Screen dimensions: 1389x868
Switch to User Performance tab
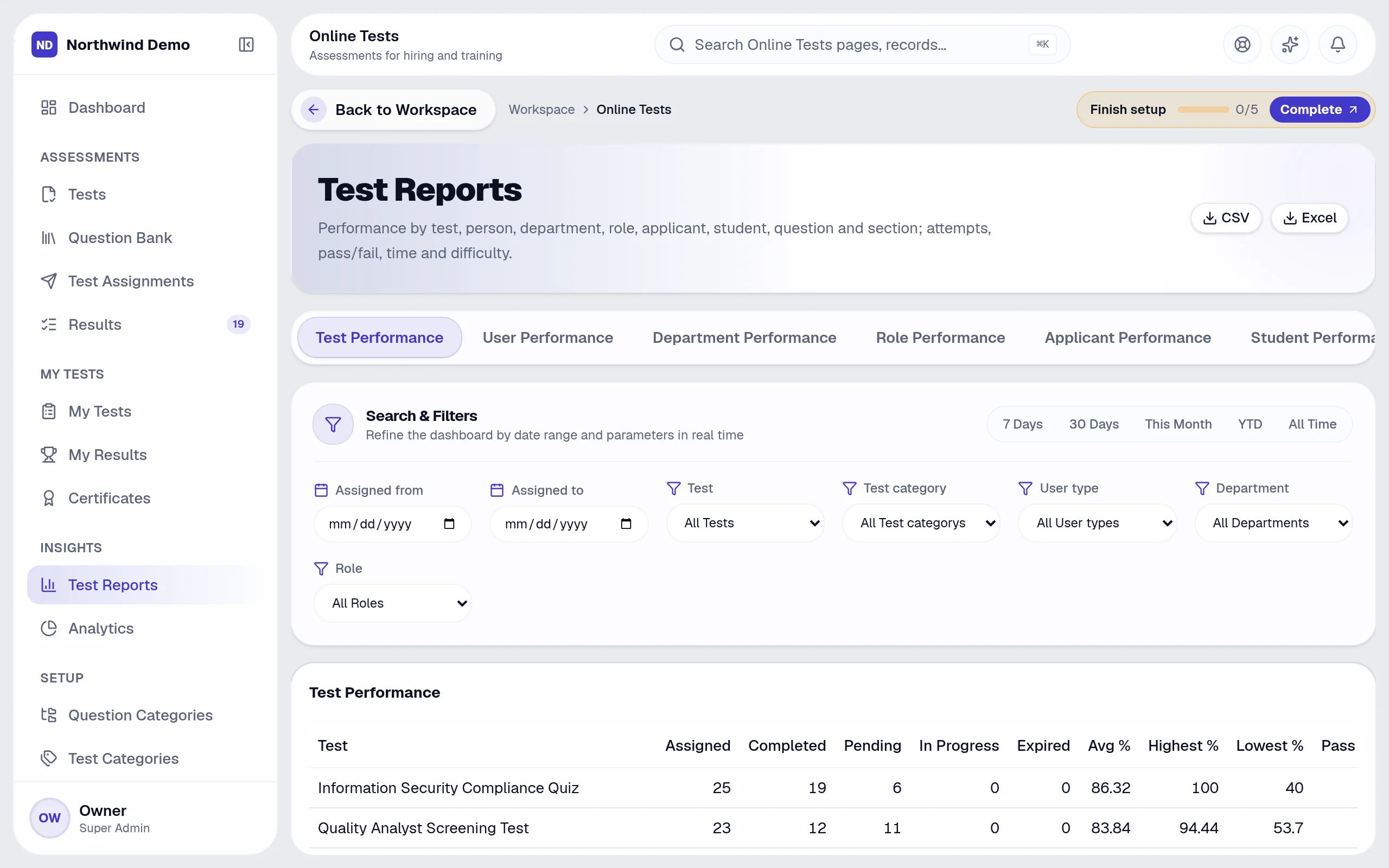pos(547,337)
